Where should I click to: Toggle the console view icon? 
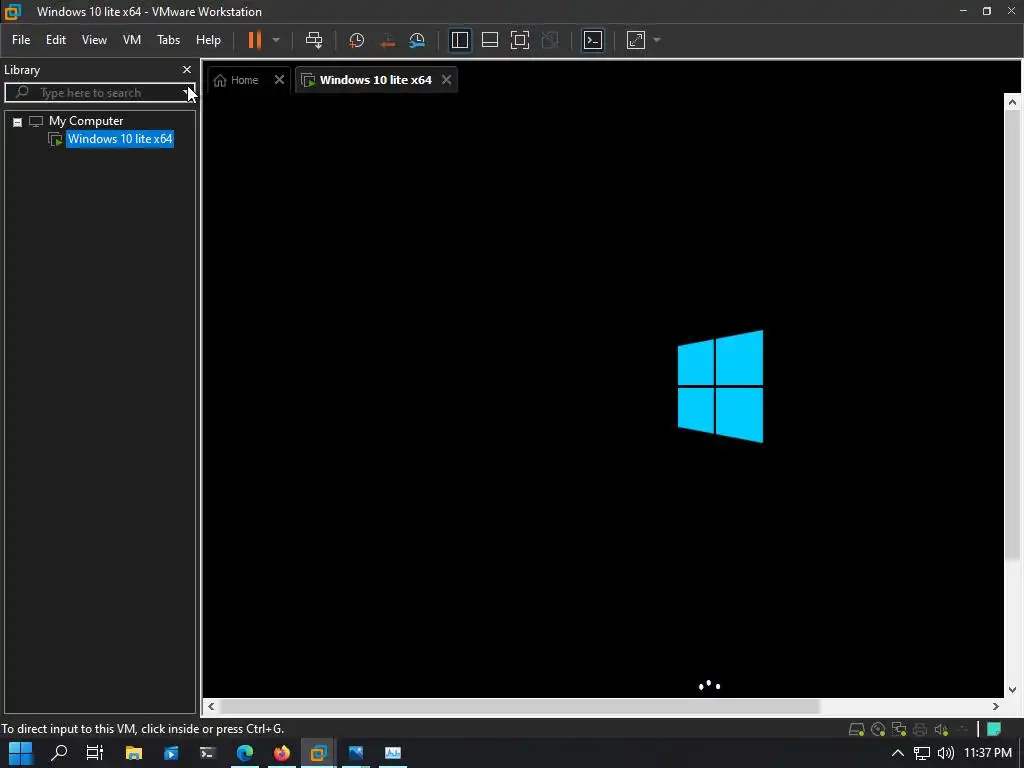(x=593, y=40)
